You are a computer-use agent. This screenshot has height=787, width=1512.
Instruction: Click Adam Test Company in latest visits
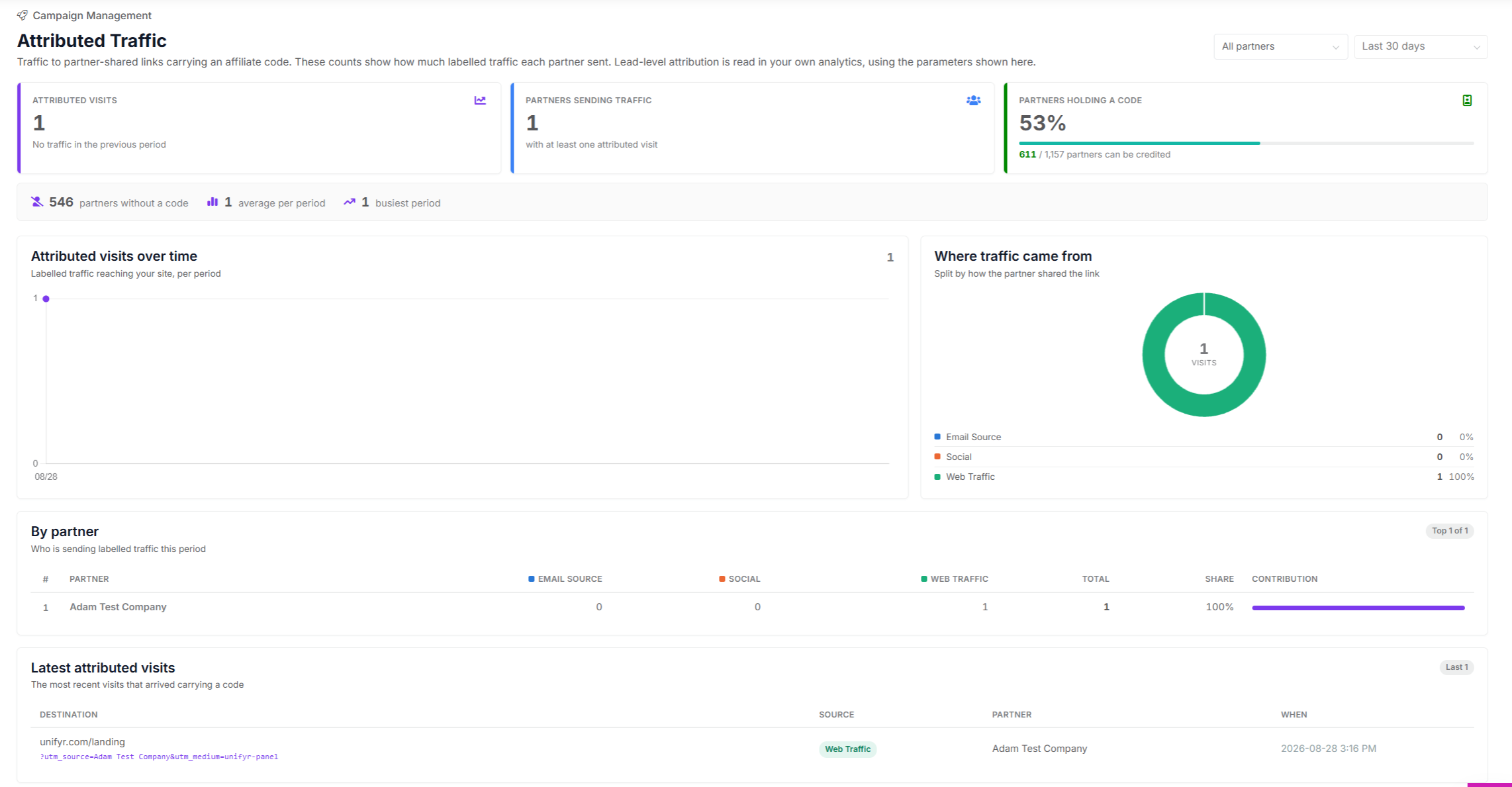click(1039, 749)
